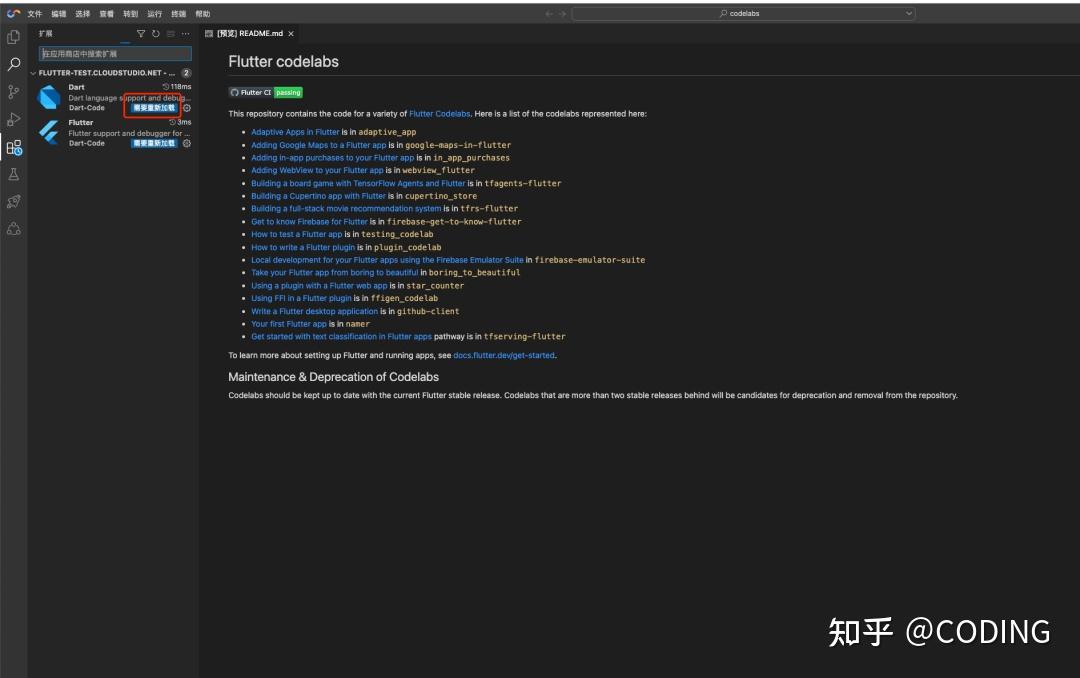Click the reload-required button on Flutter extension
This screenshot has width=1080, height=678.
(x=154, y=143)
